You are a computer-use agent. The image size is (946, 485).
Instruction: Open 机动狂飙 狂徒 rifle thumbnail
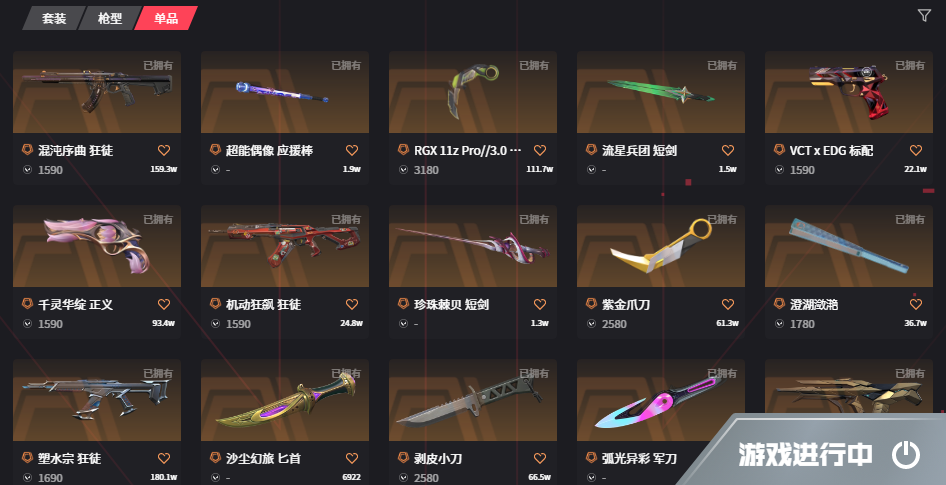[x=285, y=246]
